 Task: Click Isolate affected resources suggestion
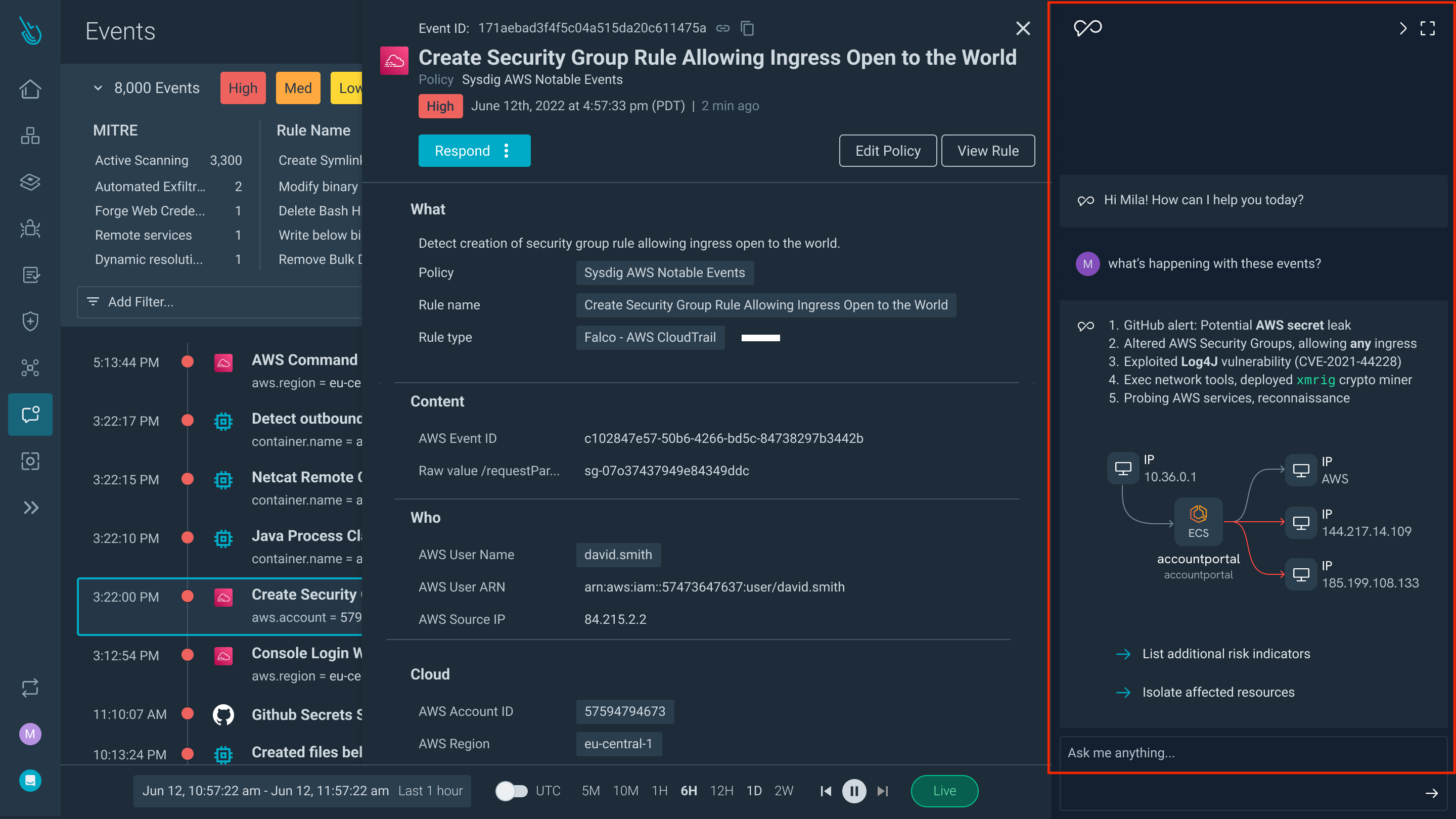(1217, 692)
